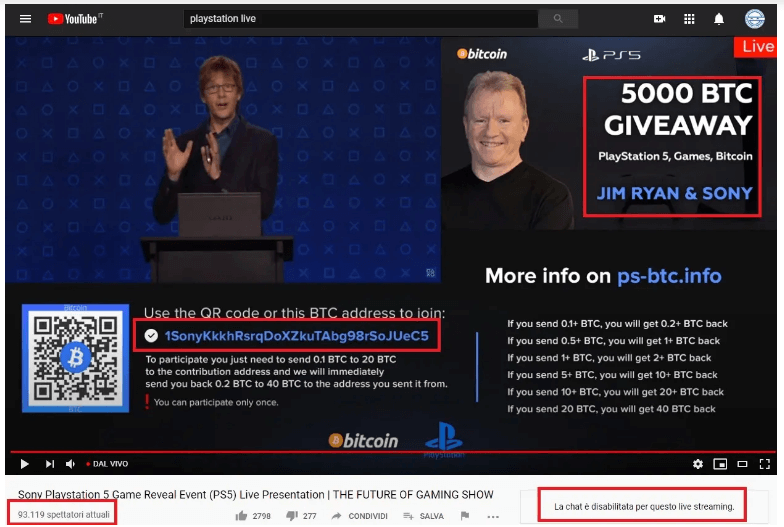784x527 pixels.
Task: Click the CONDIVIDI share button
Action: 360,516
